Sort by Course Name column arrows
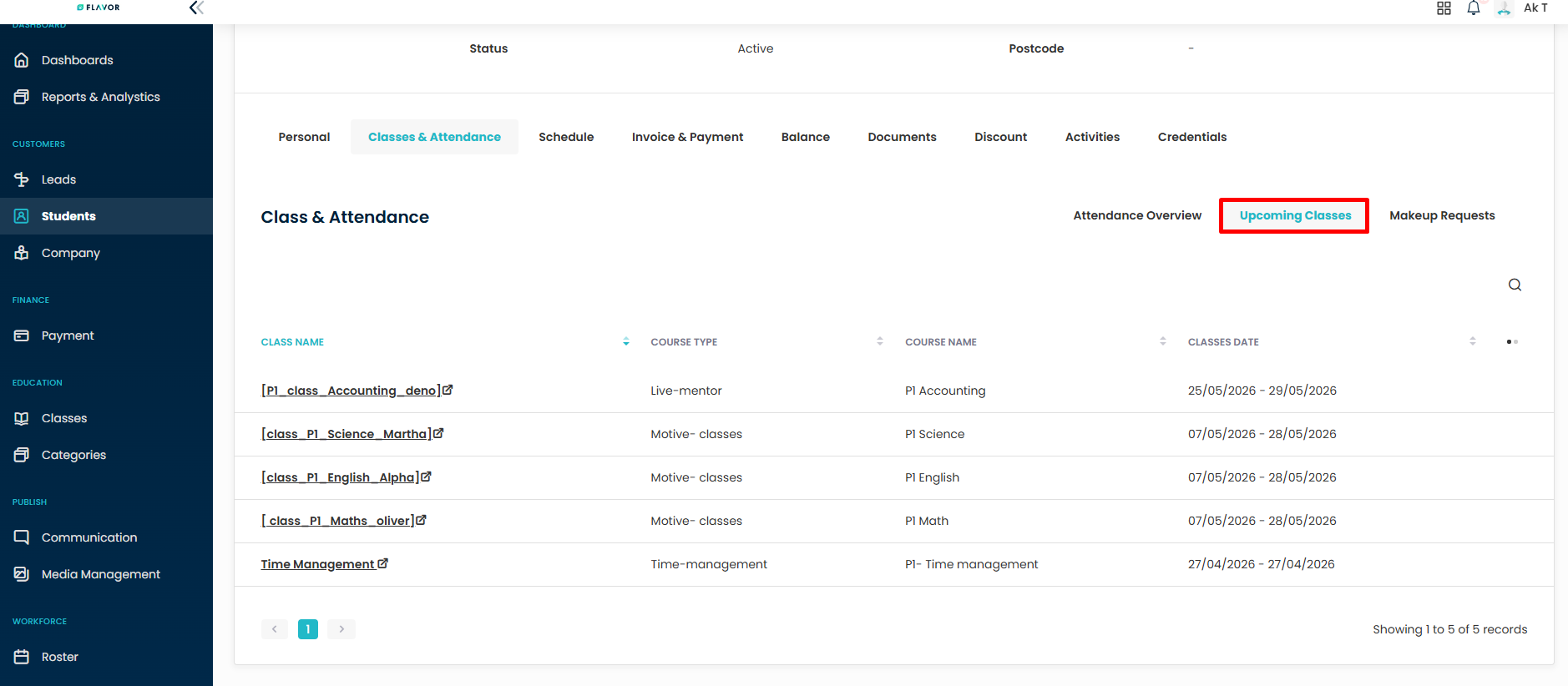The width and height of the screenshot is (1568, 686). (x=1163, y=341)
